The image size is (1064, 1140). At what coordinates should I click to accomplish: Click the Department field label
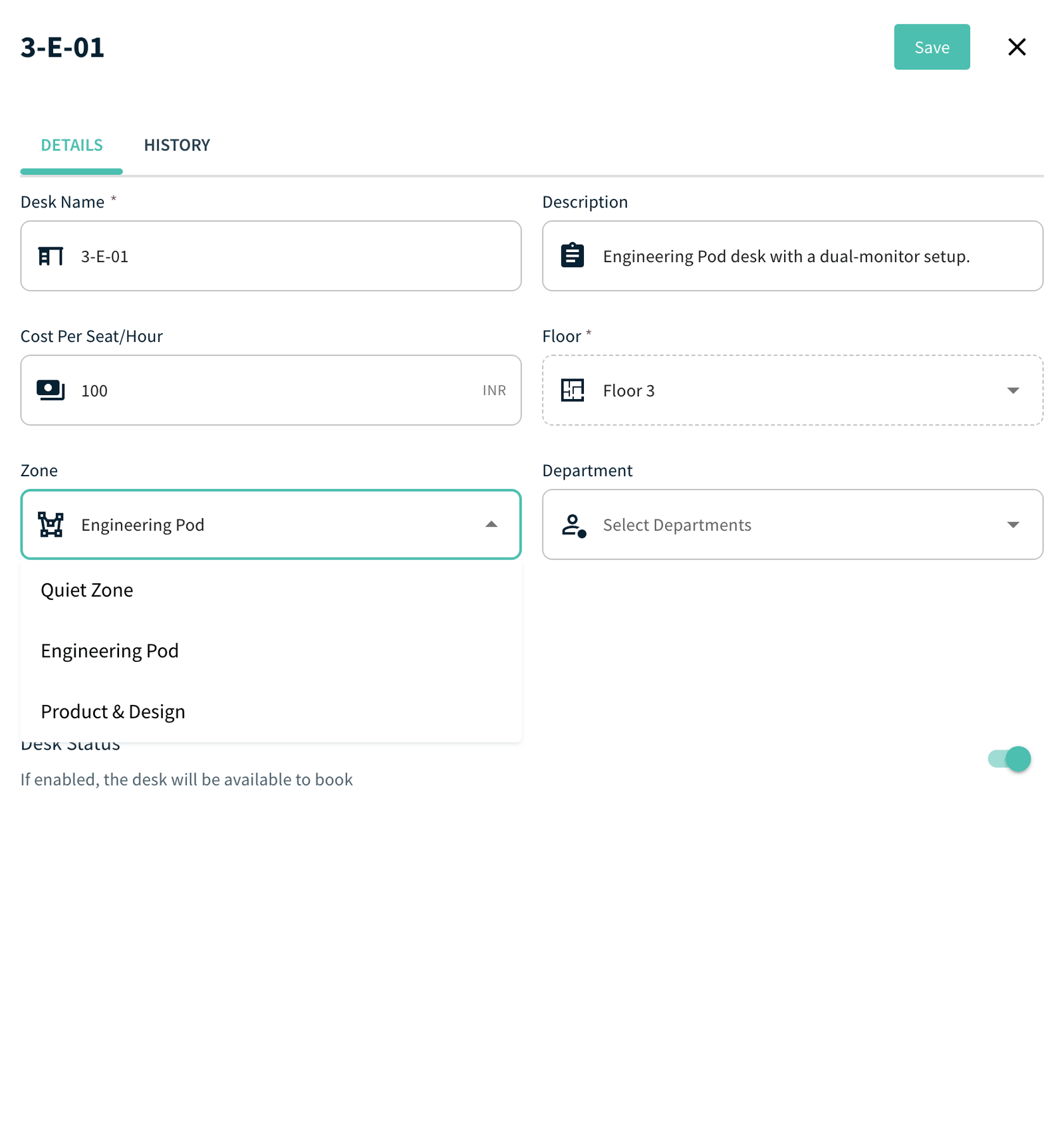[587, 470]
